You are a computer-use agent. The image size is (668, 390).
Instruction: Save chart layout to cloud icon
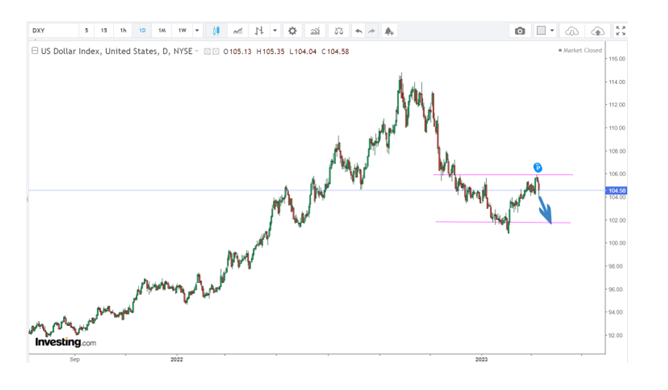(598, 31)
